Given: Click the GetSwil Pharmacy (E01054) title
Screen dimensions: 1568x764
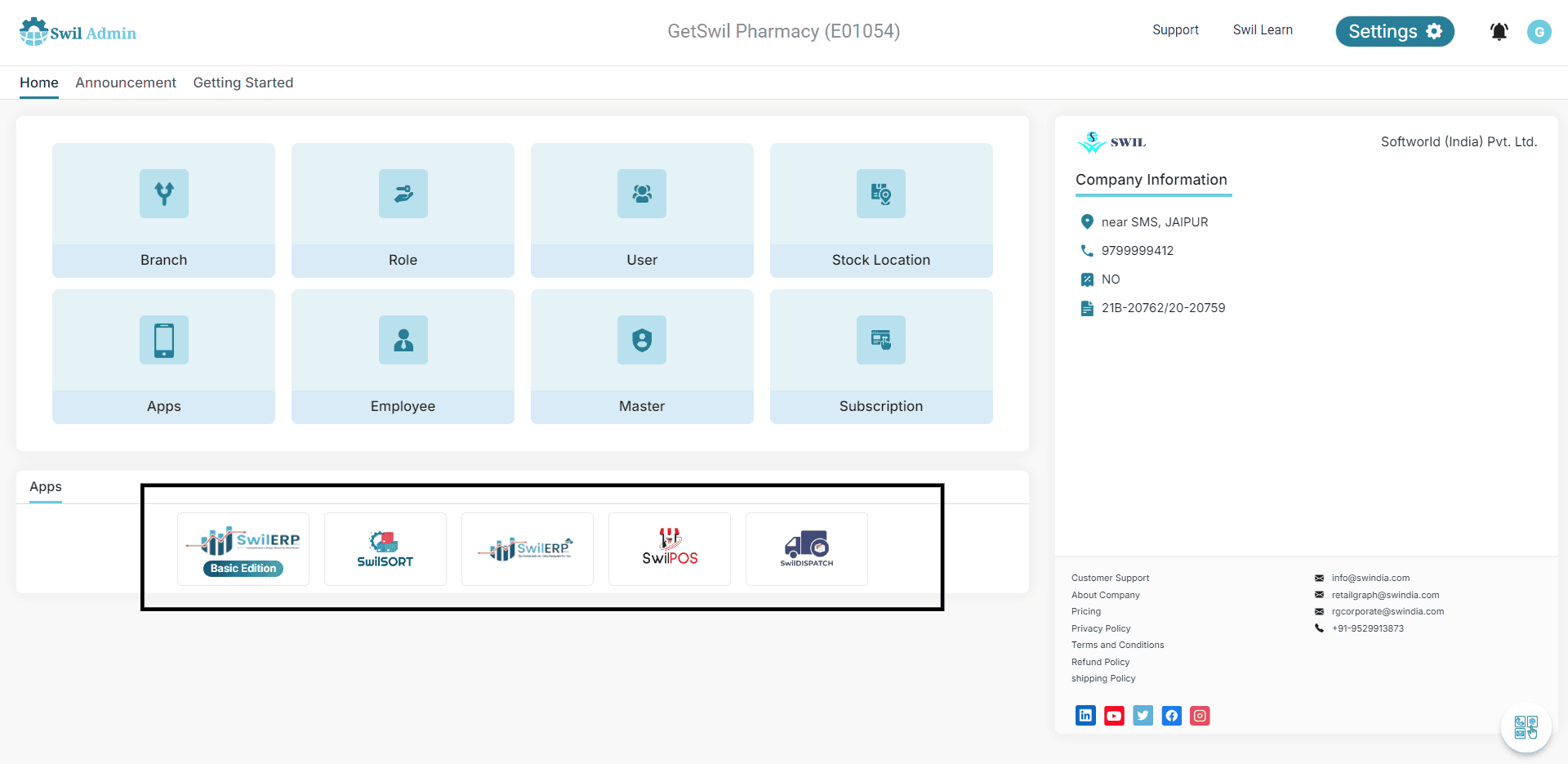Looking at the screenshot, I should coord(784,31).
